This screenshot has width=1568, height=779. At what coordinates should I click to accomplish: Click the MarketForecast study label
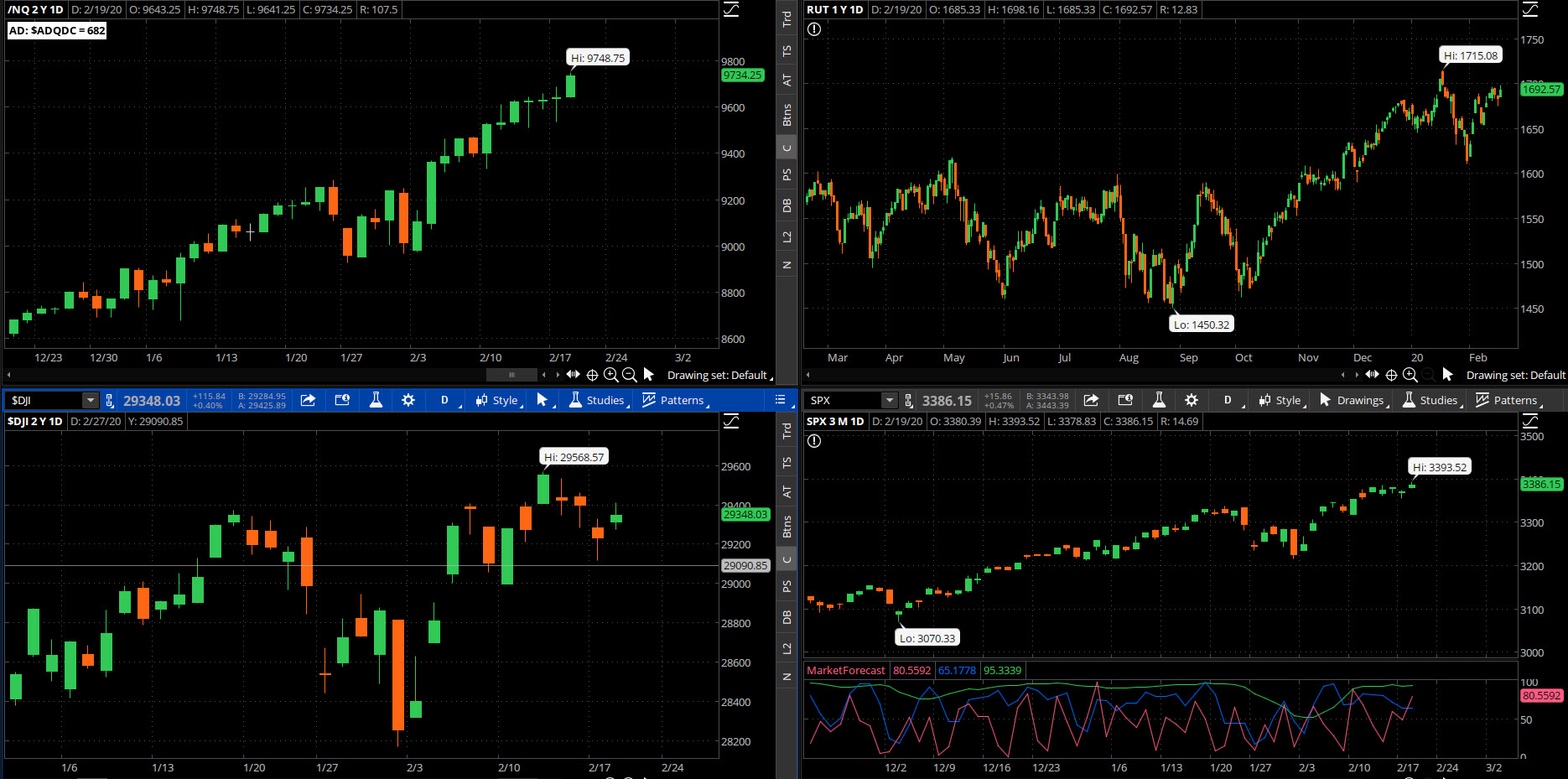coord(845,670)
